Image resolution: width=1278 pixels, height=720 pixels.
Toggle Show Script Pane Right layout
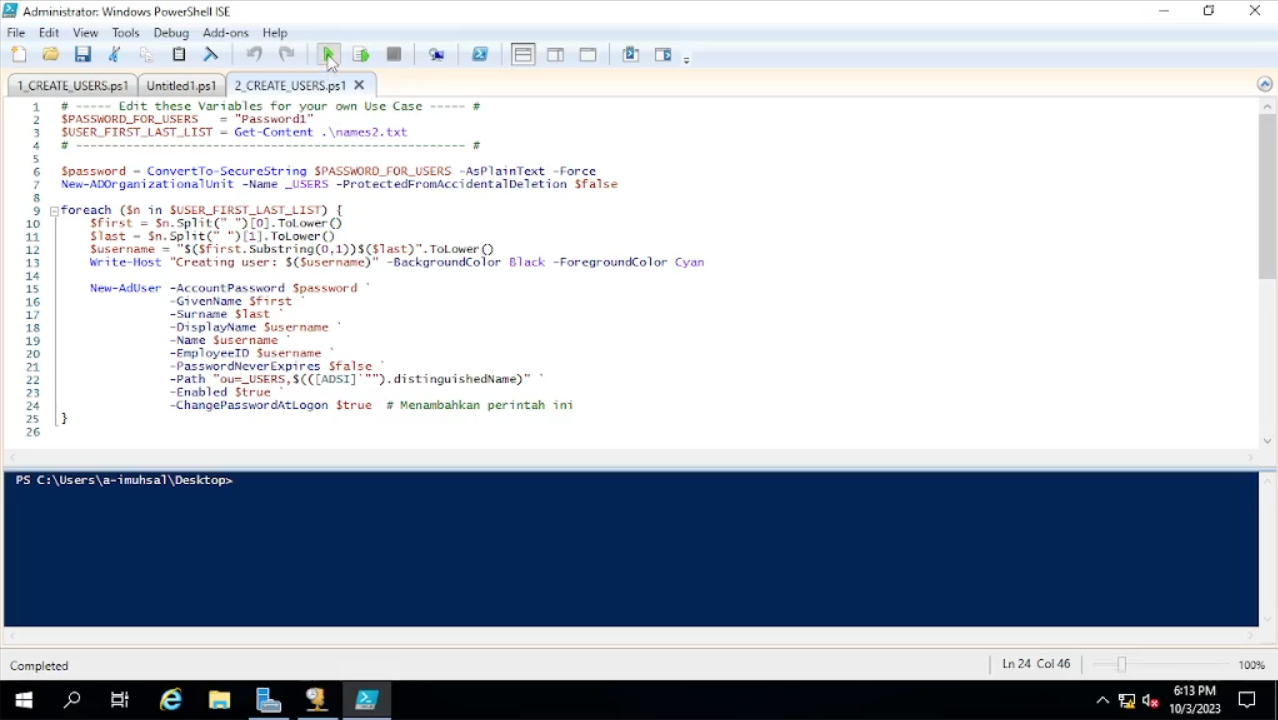click(x=555, y=55)
